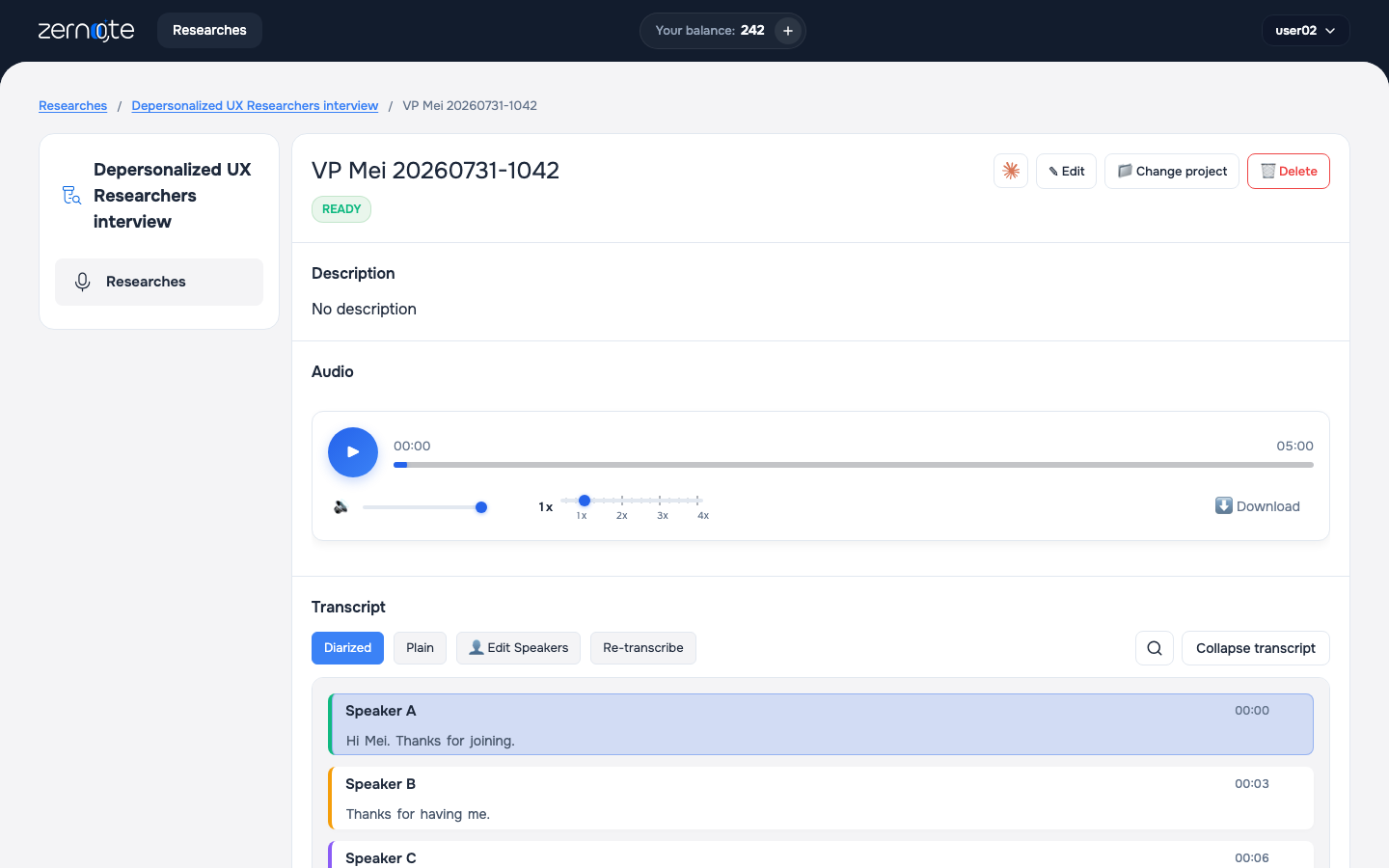This screenshot has height=868, width=1389.
Task: Click the orange starburst AI icon button
Action: tap(1011, 171)
